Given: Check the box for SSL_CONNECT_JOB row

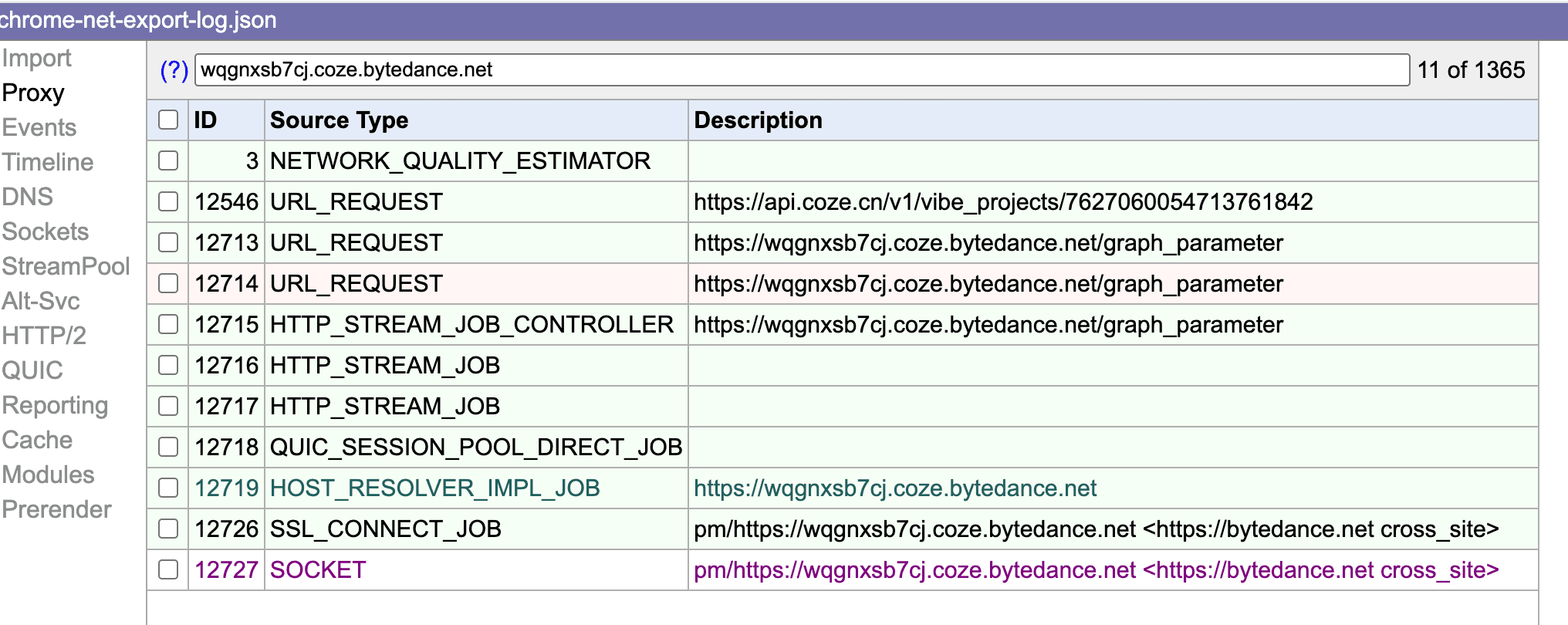Looking at the screenshot, I should pyautogui.click(x=168, y=529).
